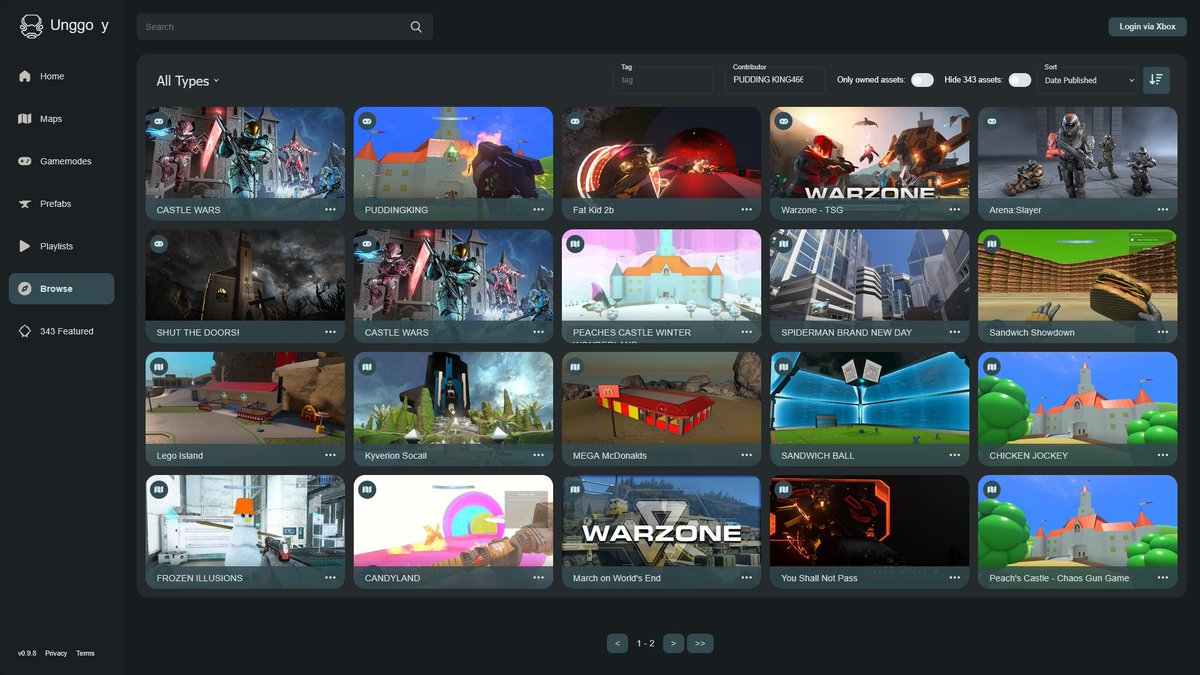Open Playlists section in the sidebar
The height and width of the screenshot is (675, 1200).
point(61,246)
